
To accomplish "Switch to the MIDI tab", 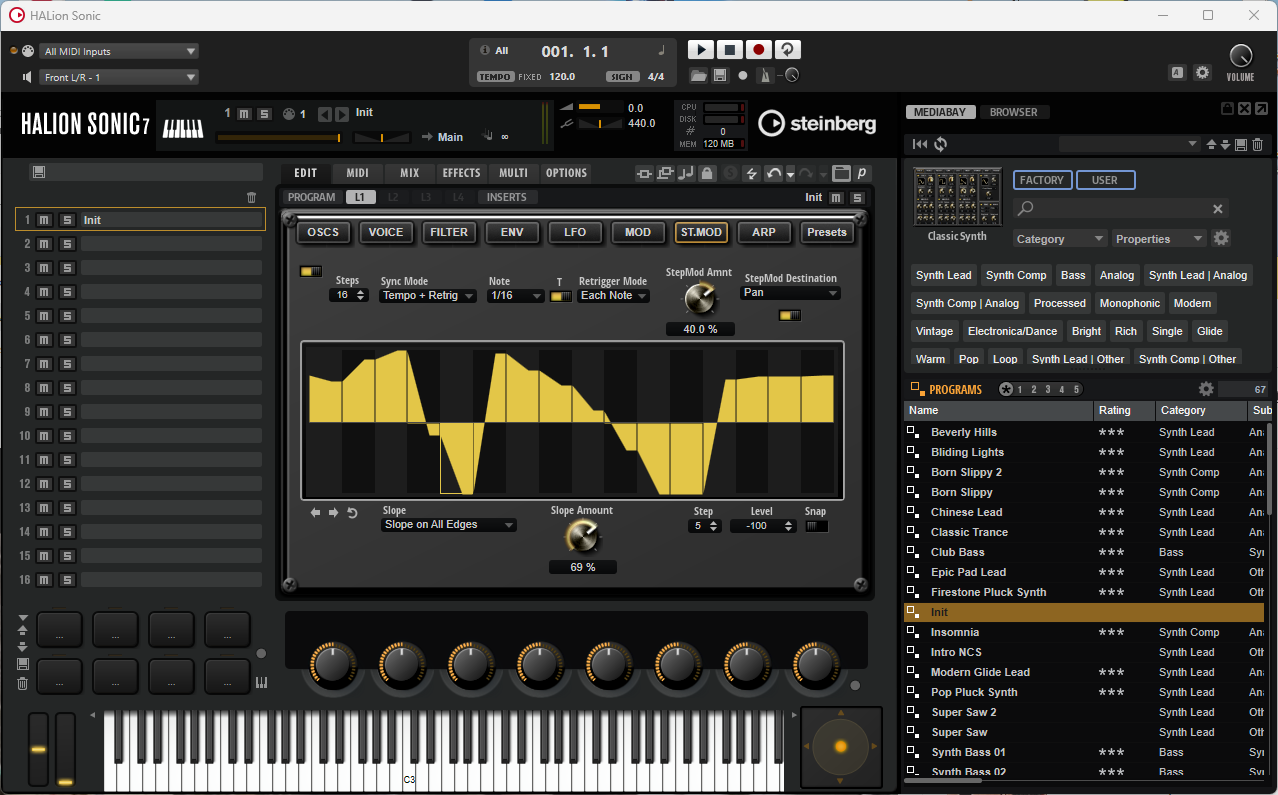I will (x=358, y=173).
